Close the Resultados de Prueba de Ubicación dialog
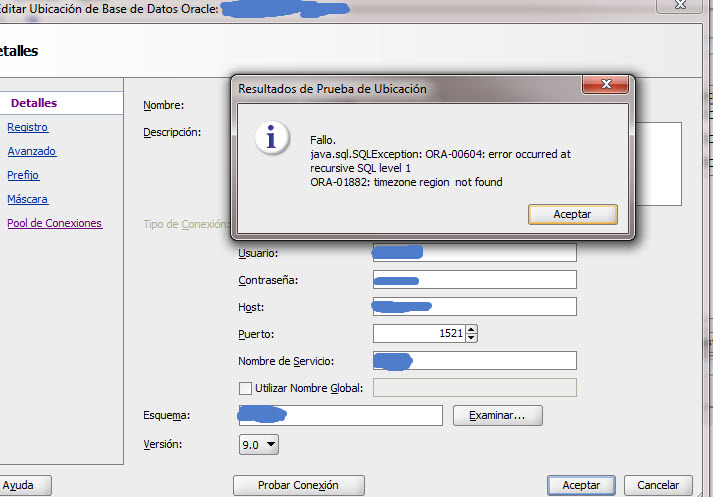 pyautogui.click(x=606, y=87)
